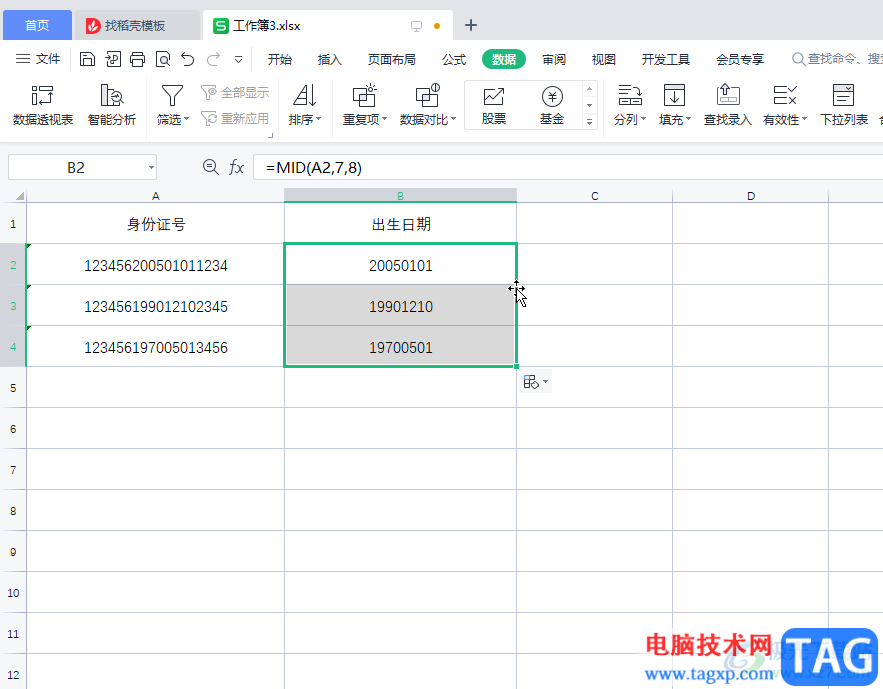Open filter group dialog launcher
This screenshot has width=883, height=689.
(x=271, y=135)
